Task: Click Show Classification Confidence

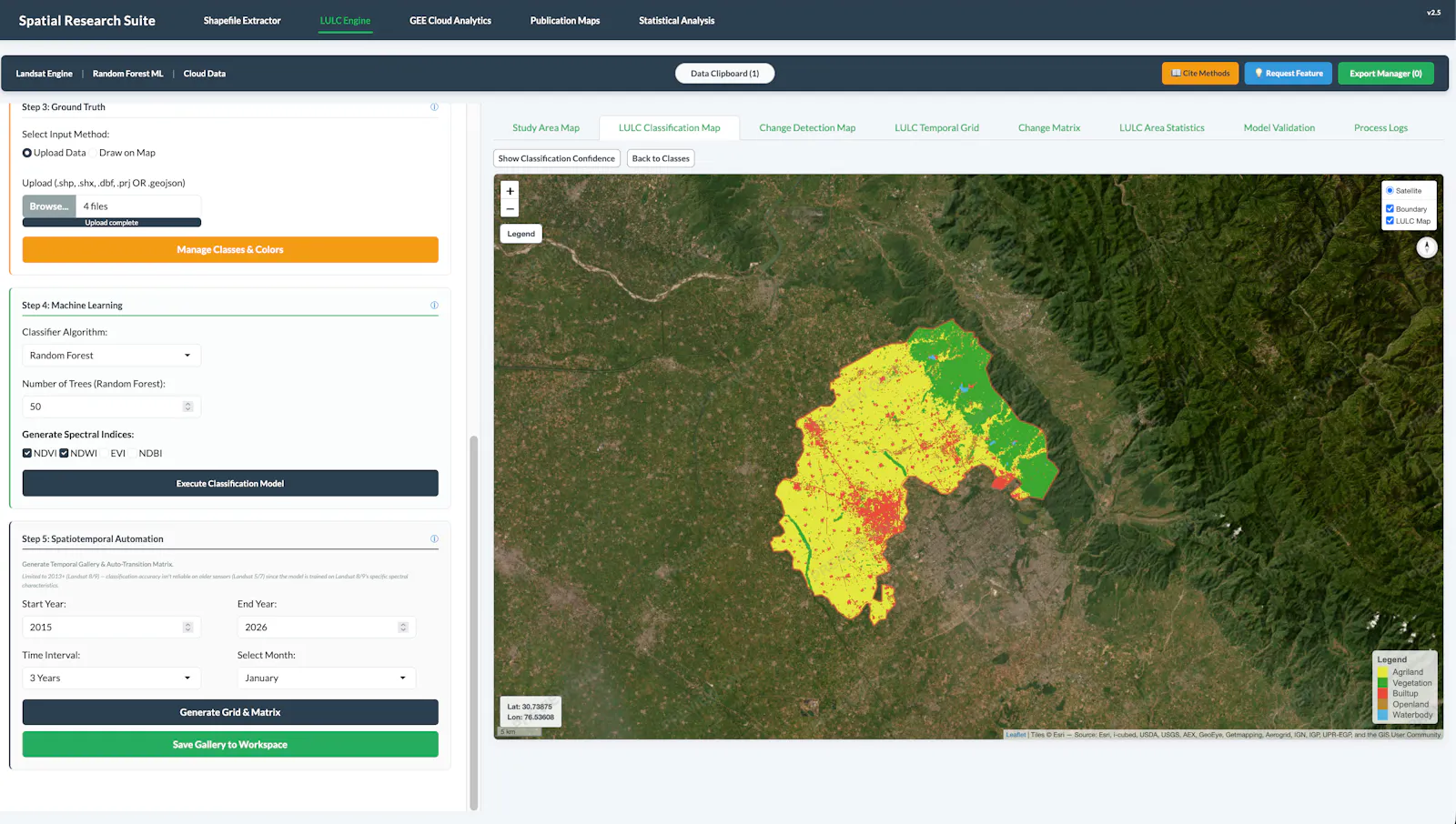Action: [x=557, y=158]
